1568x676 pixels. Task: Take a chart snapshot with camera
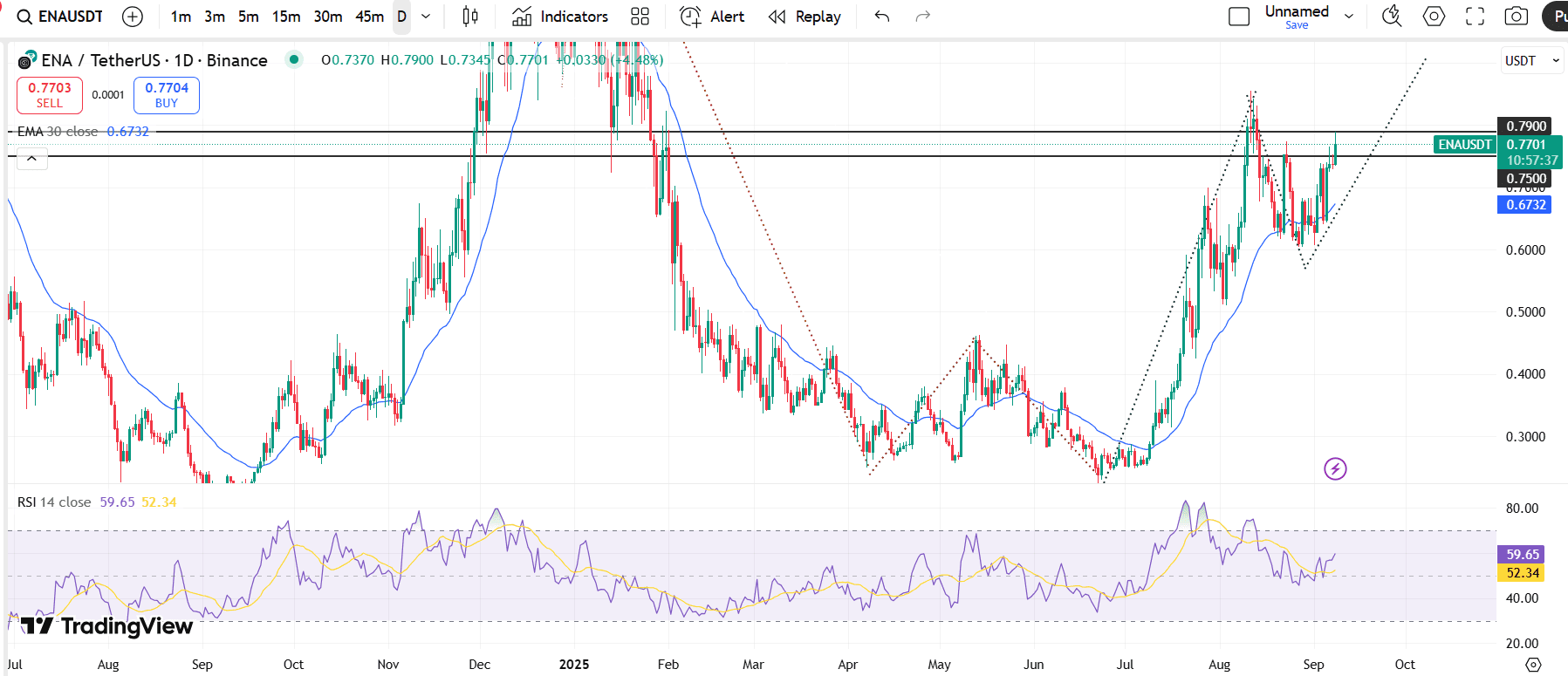click(x=1517, y=17)
